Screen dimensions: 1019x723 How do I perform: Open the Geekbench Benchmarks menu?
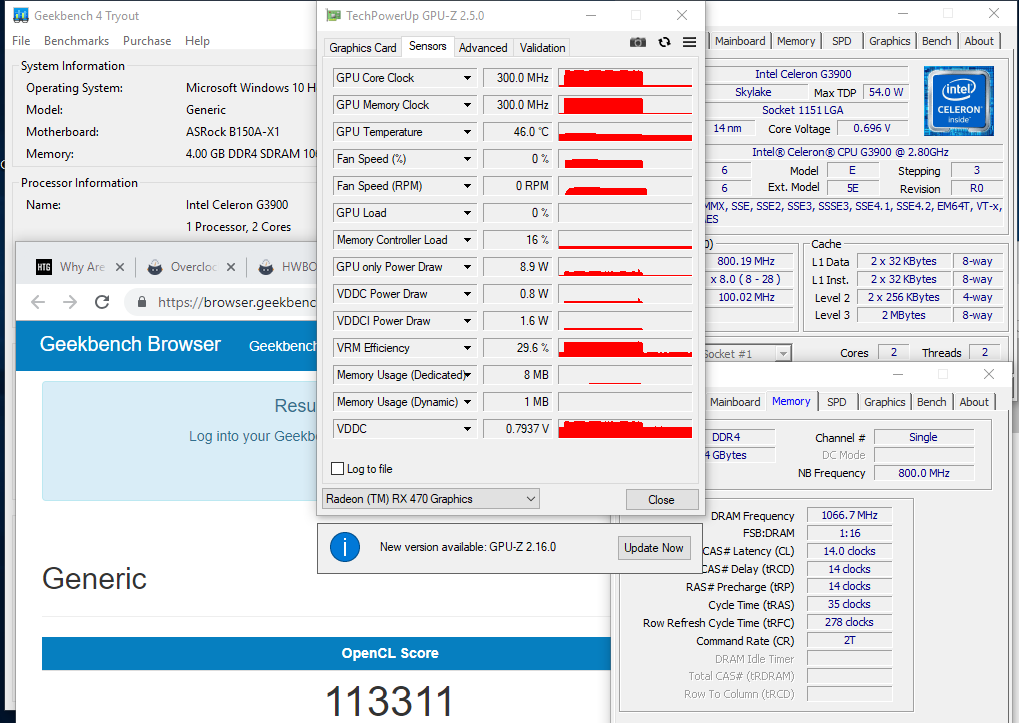pyautogui.click(x=77, y=41)
